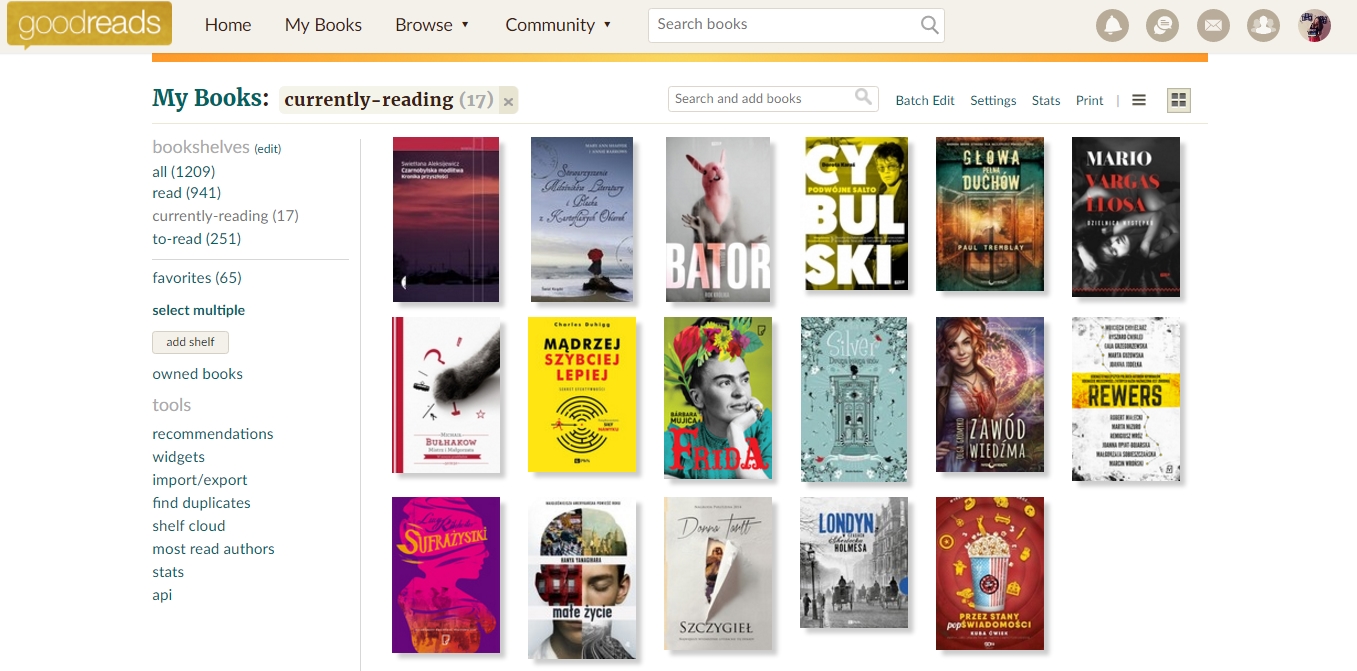This screenshot has height=671, width=1357.
Task: Open owned books
Action: (x=198, y=374)
